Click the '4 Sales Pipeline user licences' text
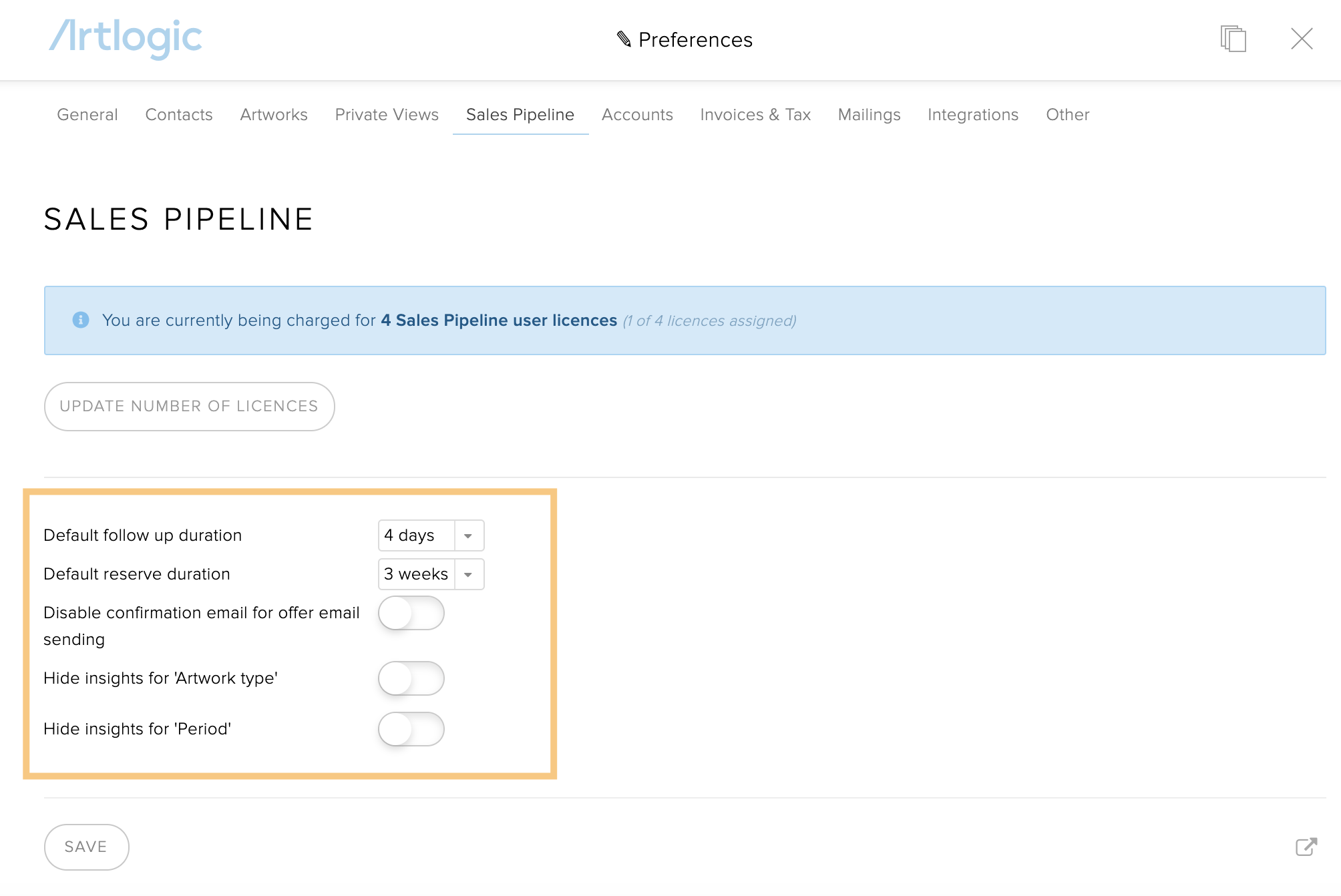This screenshot has height=896, width=1341. 499,320
